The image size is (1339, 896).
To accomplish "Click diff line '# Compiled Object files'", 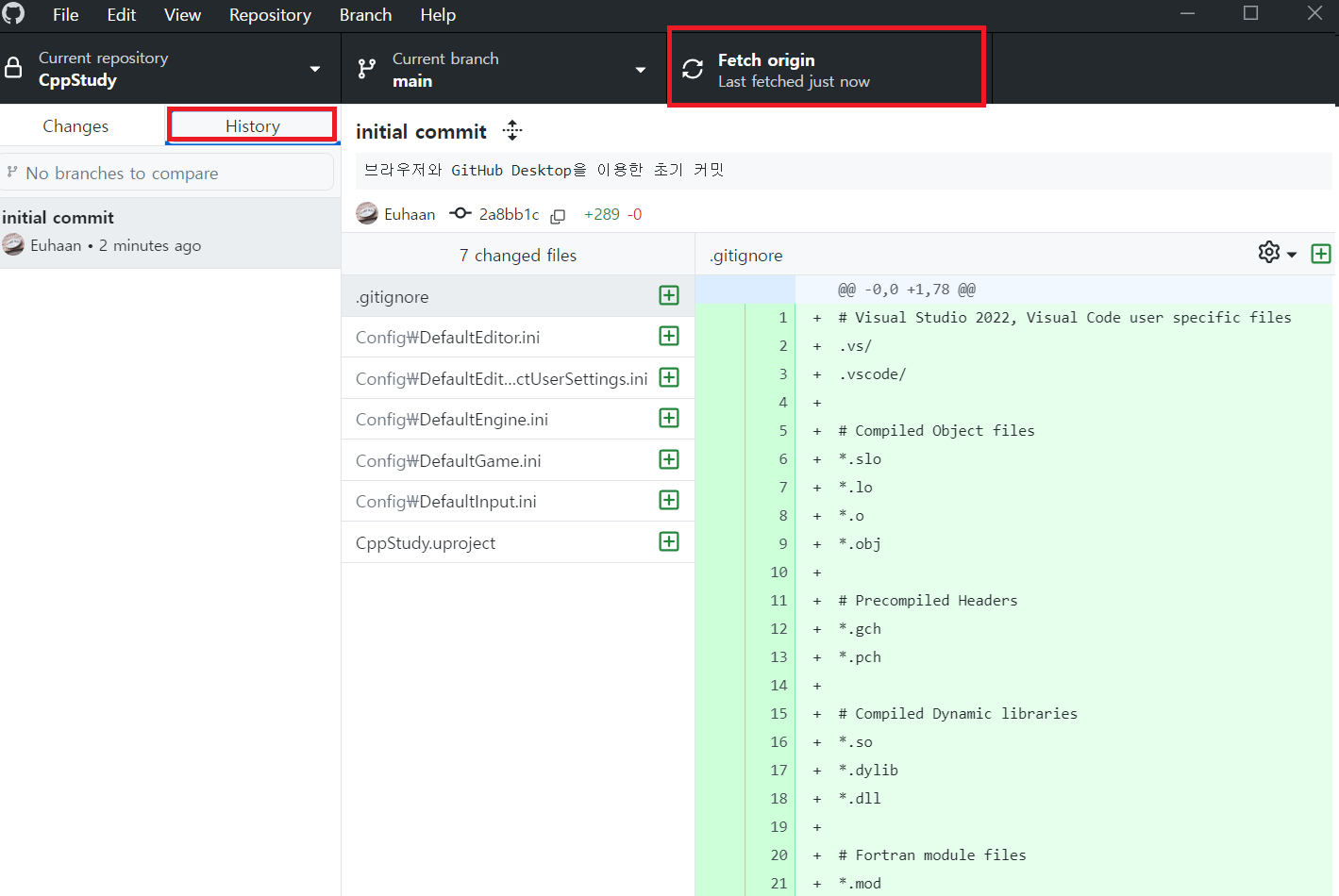I will [x=936, y=431].
